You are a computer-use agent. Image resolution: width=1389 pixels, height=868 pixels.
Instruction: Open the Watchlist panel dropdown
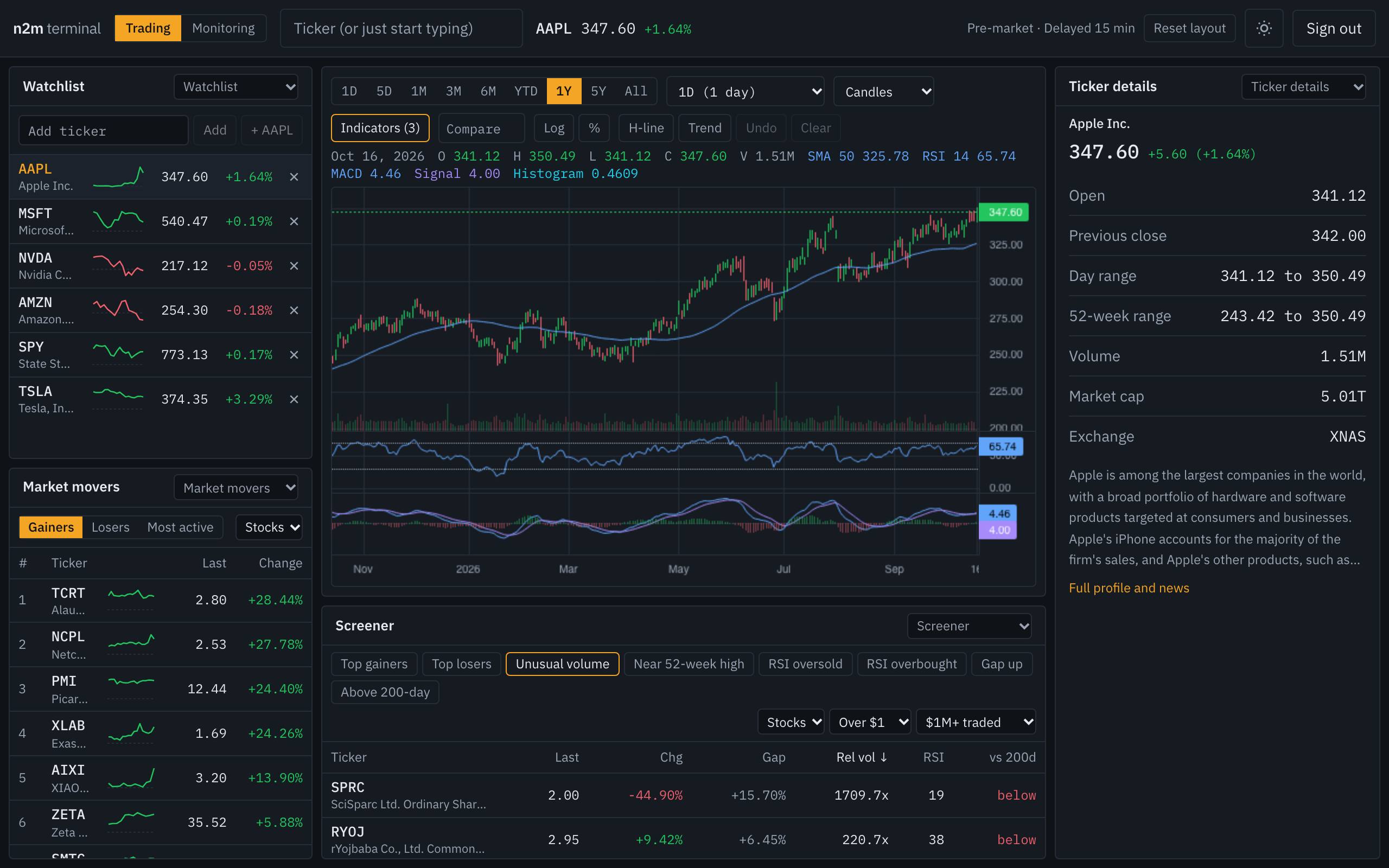coord(236,87)
